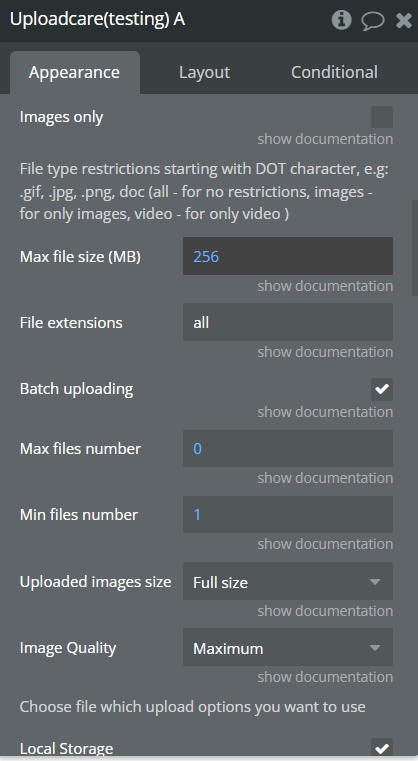Expand the Uploaded images size dropdown

288,581
